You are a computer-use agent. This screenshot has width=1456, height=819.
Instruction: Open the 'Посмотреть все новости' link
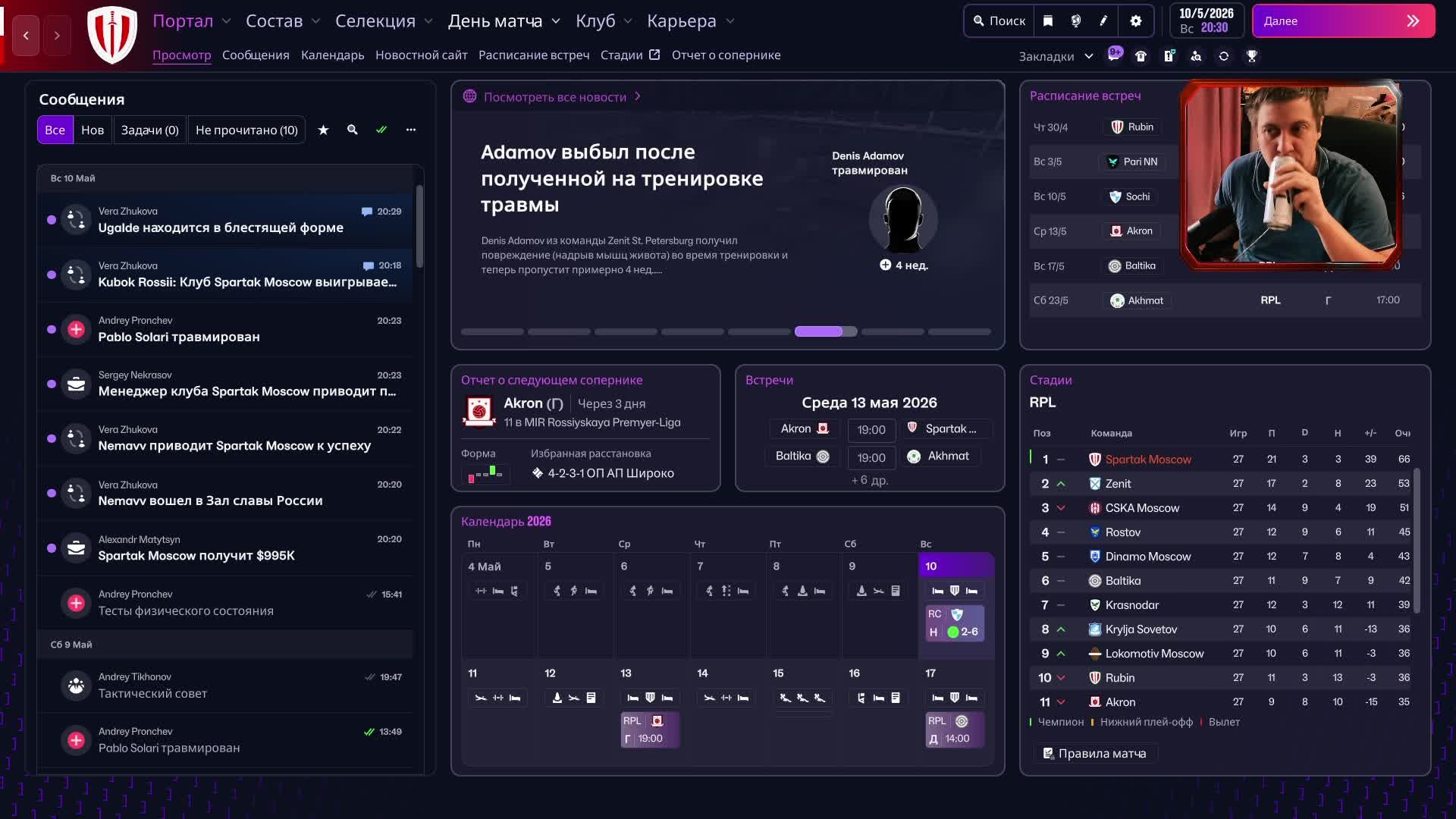[554, 97]
